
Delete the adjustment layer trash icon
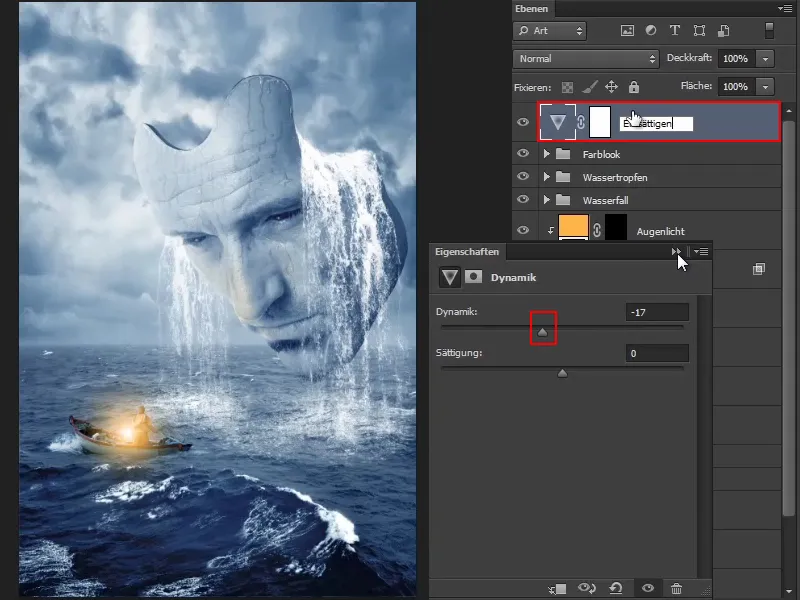tap(677, 589)
